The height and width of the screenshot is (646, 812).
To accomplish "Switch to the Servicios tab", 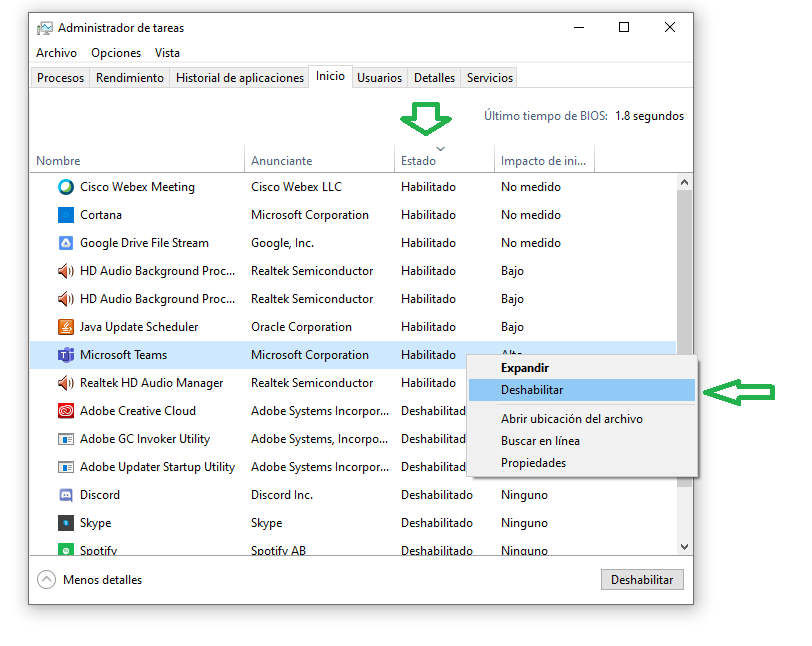I will click(x=490, y=78).
